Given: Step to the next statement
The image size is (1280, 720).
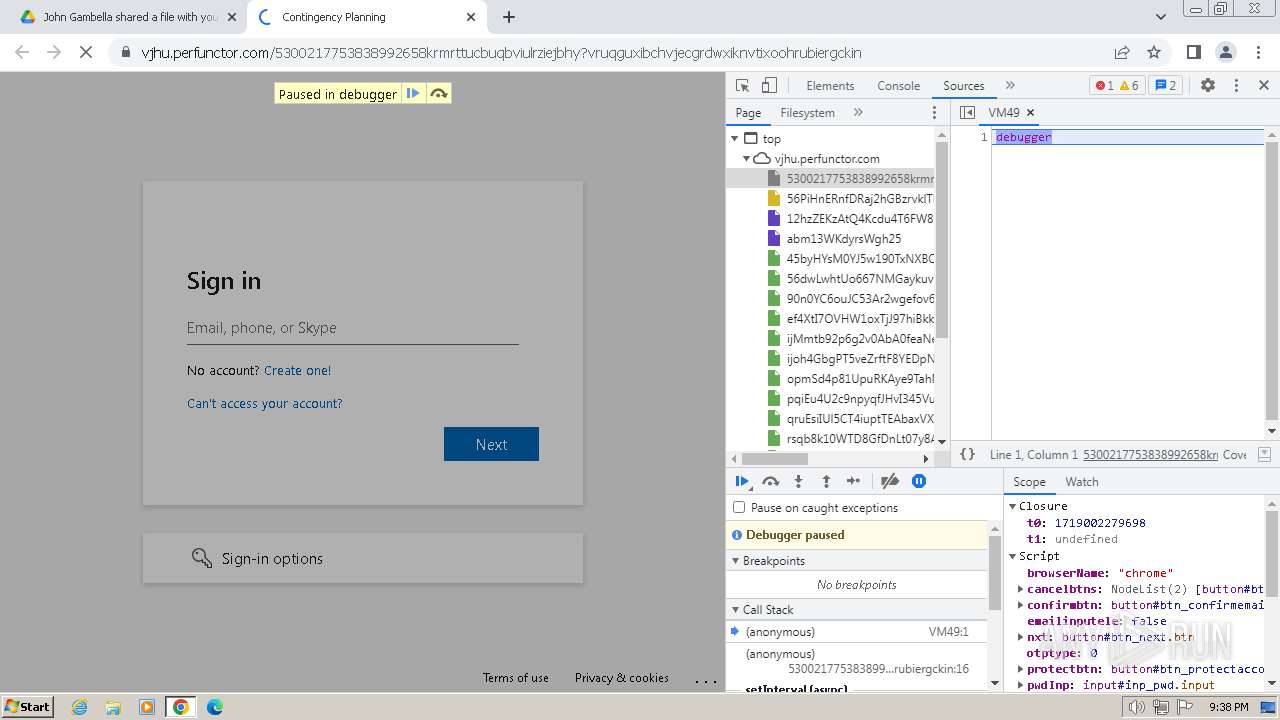Looking at the screenshot, I should (853, 482).
